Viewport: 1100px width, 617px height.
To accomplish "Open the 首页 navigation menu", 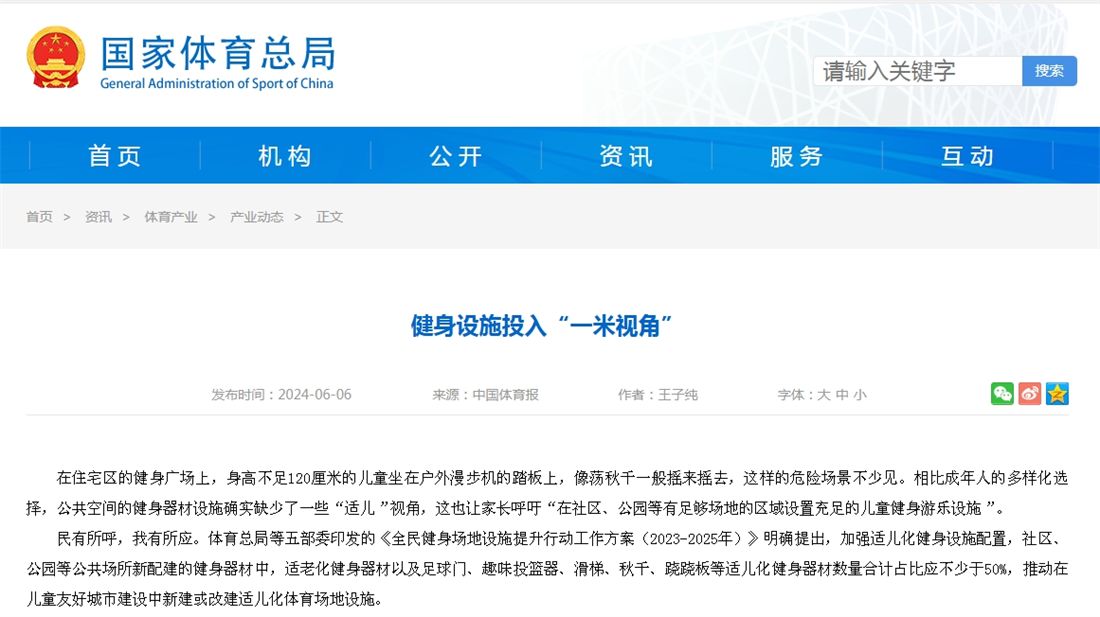I will [115, 155].
